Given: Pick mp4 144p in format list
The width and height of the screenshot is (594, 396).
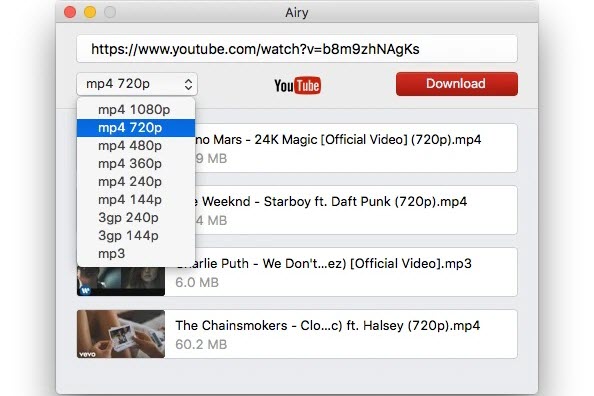Looking at the screenshot, I should (x=136, y=200).
